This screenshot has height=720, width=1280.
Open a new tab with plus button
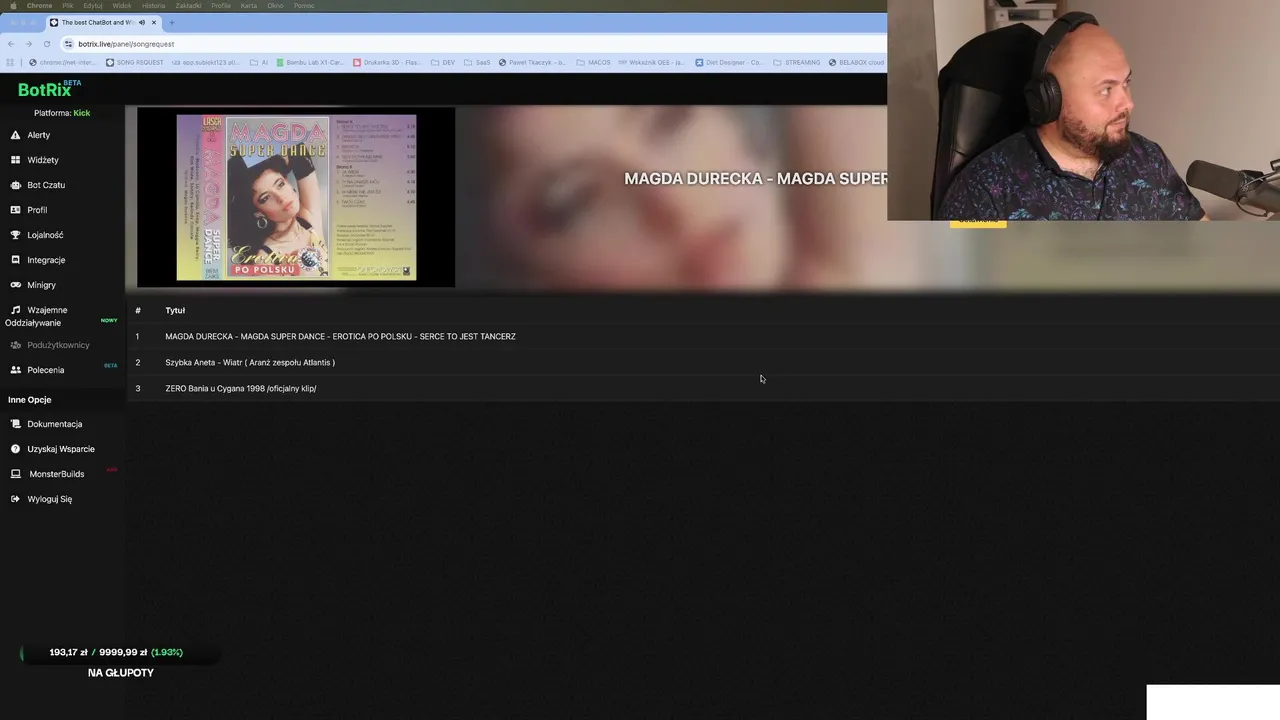coord(172,22)
